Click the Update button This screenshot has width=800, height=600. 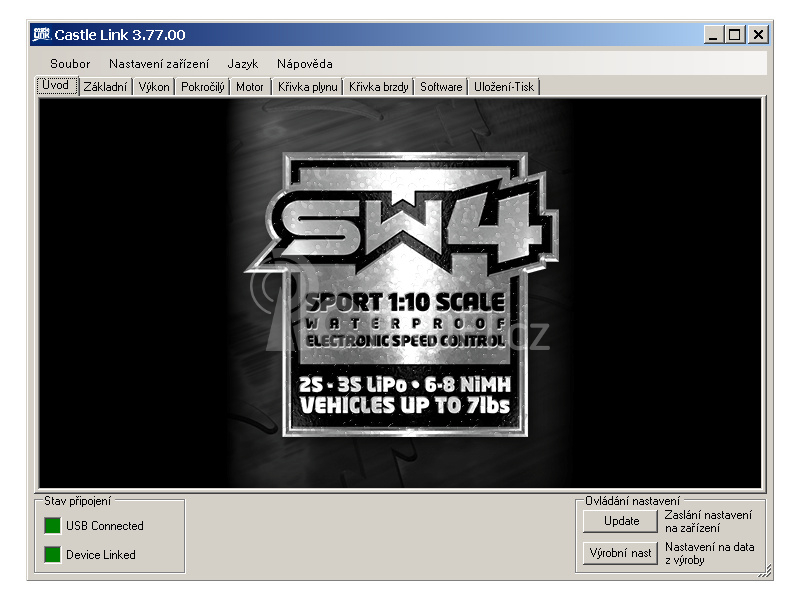tap(621, 521)
